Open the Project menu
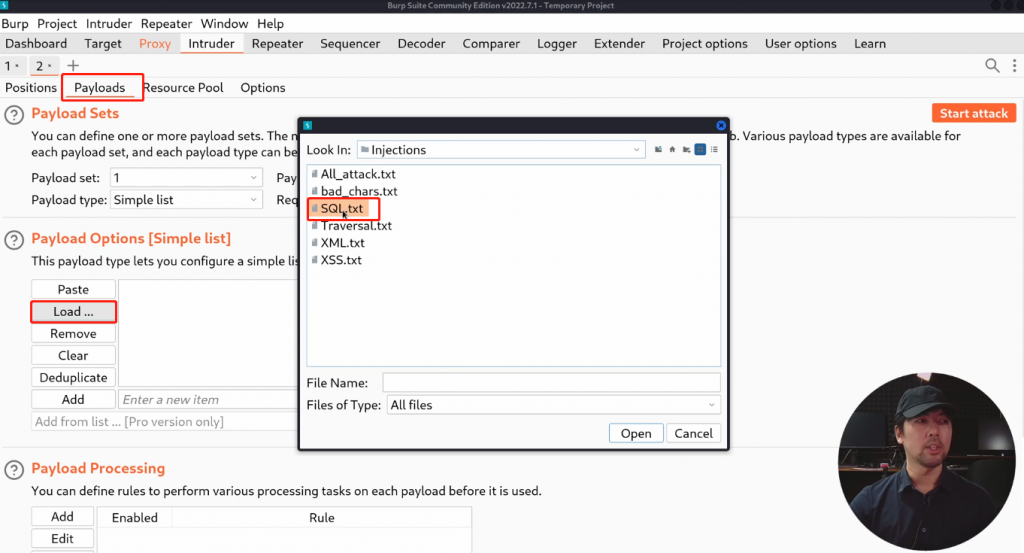This screenshot has height=553, width=1024. click(57, 24)
